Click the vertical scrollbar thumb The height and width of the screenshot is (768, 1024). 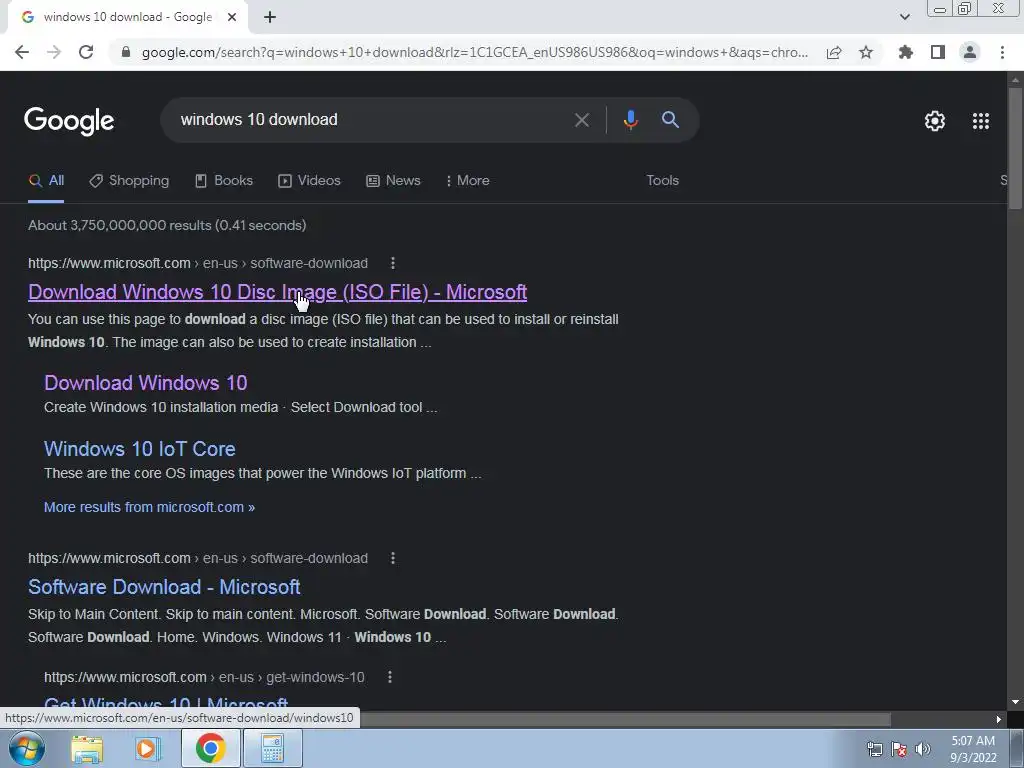(x=1015, y=148)
